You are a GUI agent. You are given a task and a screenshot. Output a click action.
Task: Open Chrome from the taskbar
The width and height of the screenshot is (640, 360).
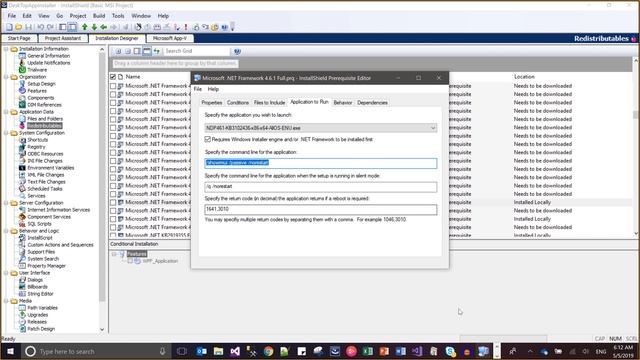pyautogui.click(x=268, y=351)
